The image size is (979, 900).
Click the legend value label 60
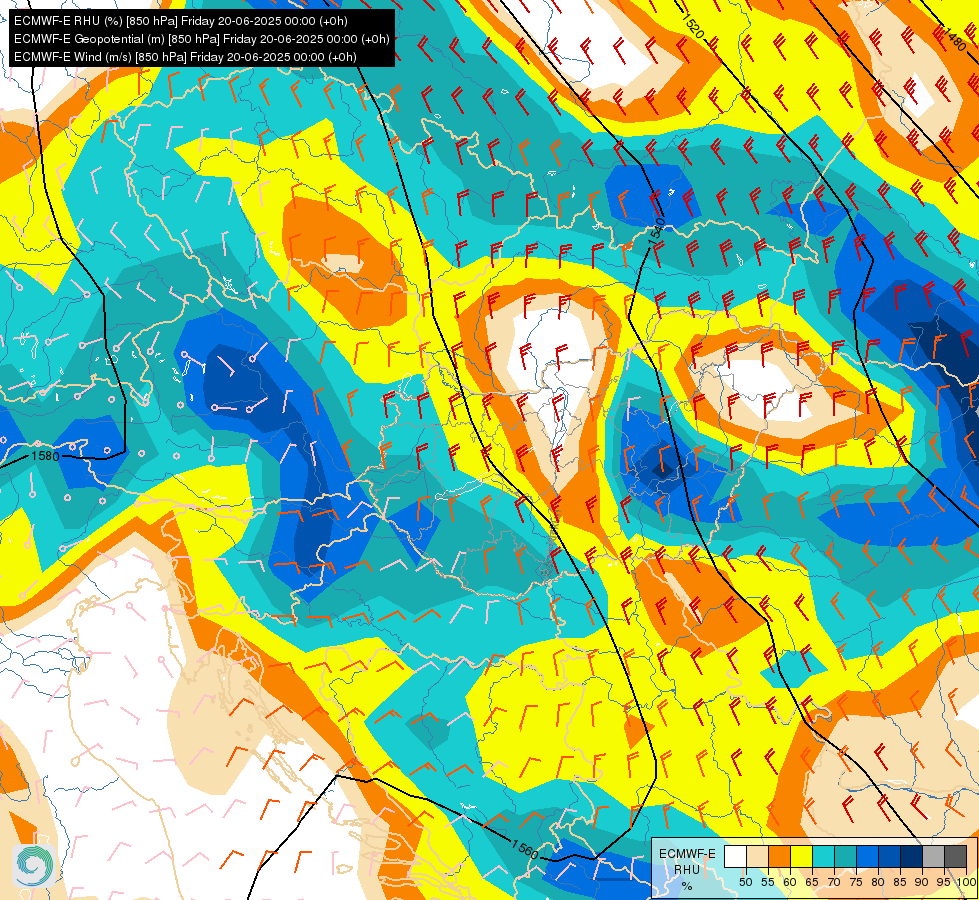[x=790, y=882]
